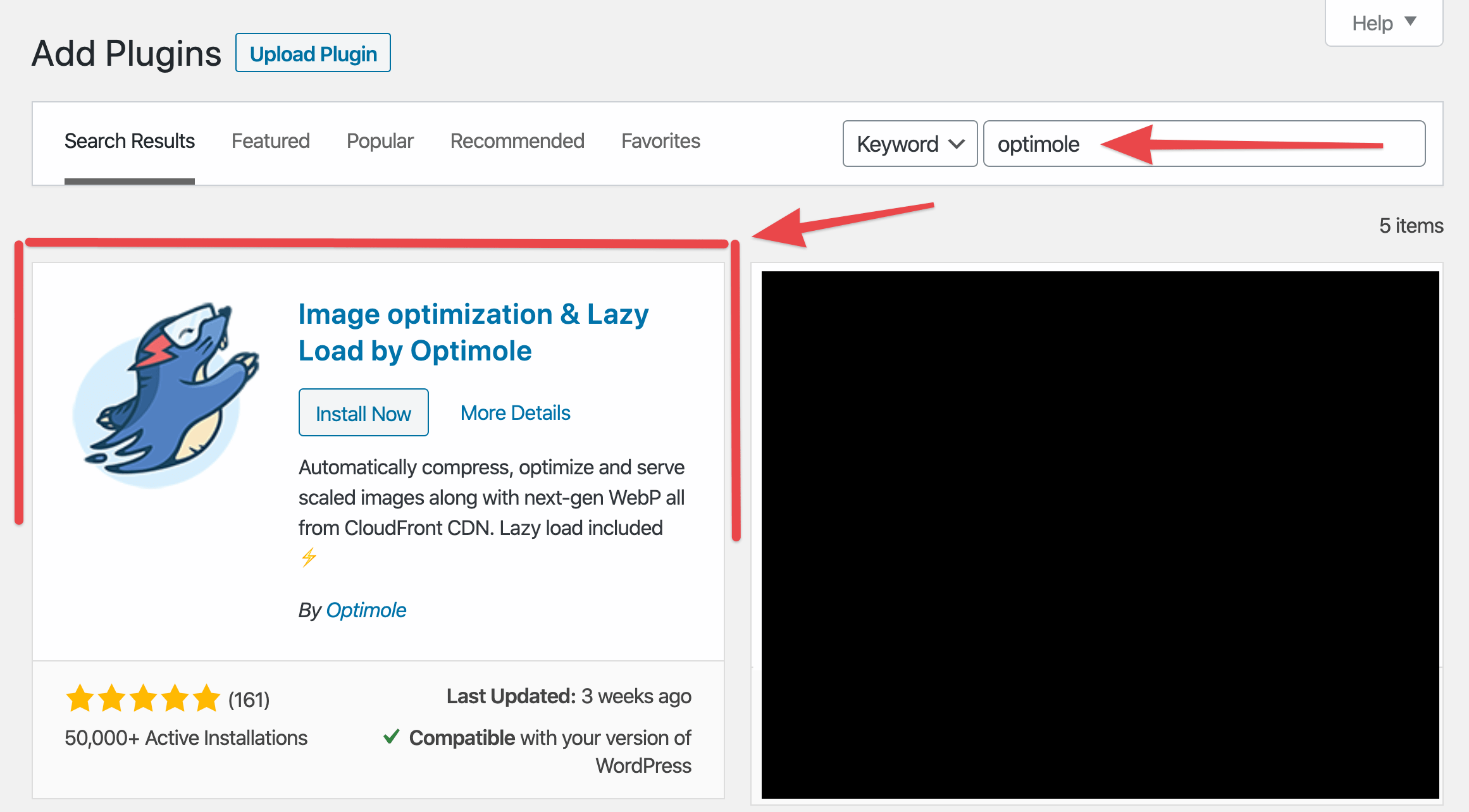The height and width of the screenshot is (812, 1469).
Task: Open your Favorites plugins list
Action: tap(660, 141)
